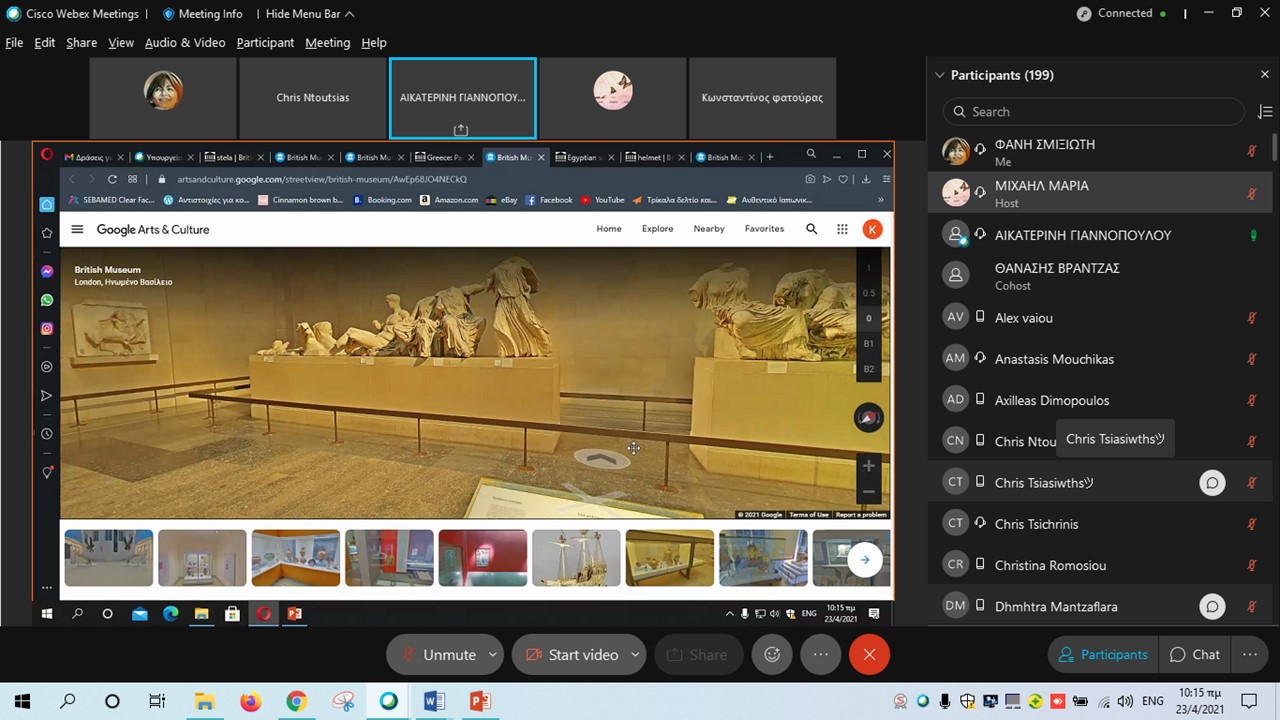The image size is (1280, 720).
Task: Open the Webex reactions emoji button
Action: 772,655
